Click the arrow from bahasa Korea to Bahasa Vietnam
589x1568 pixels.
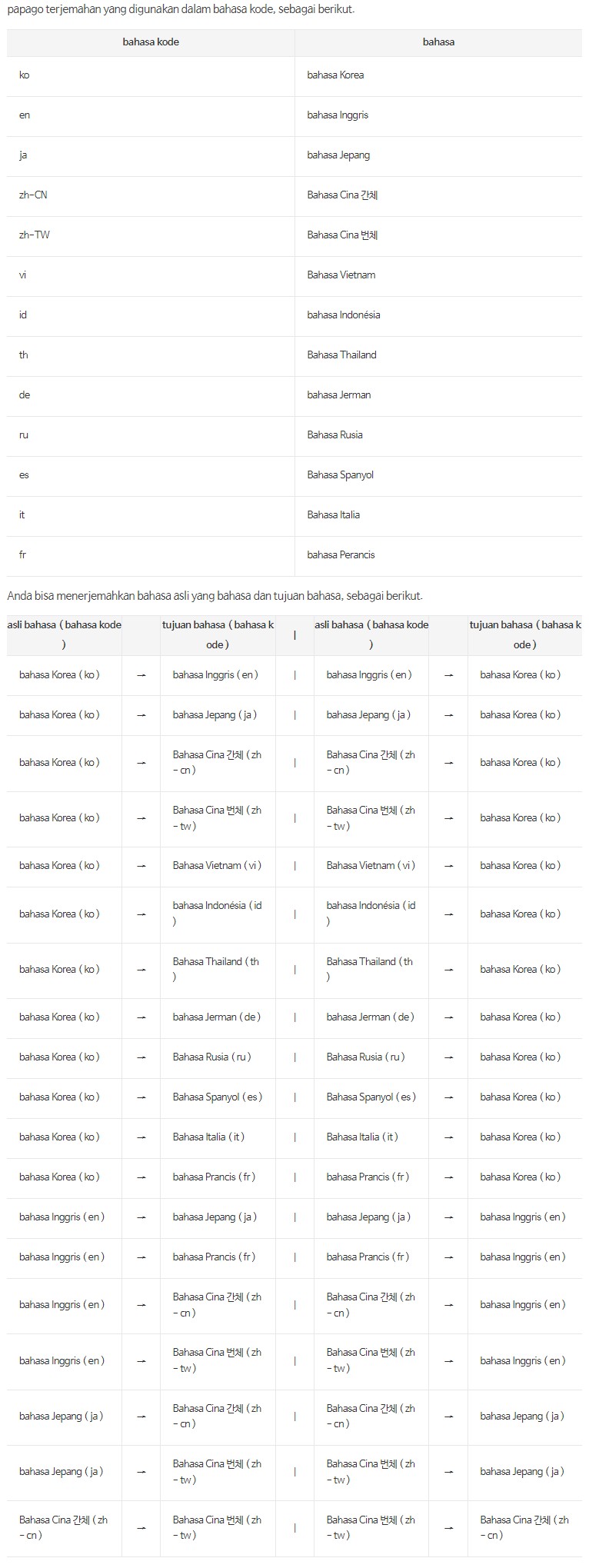click(x=141, y=866)
